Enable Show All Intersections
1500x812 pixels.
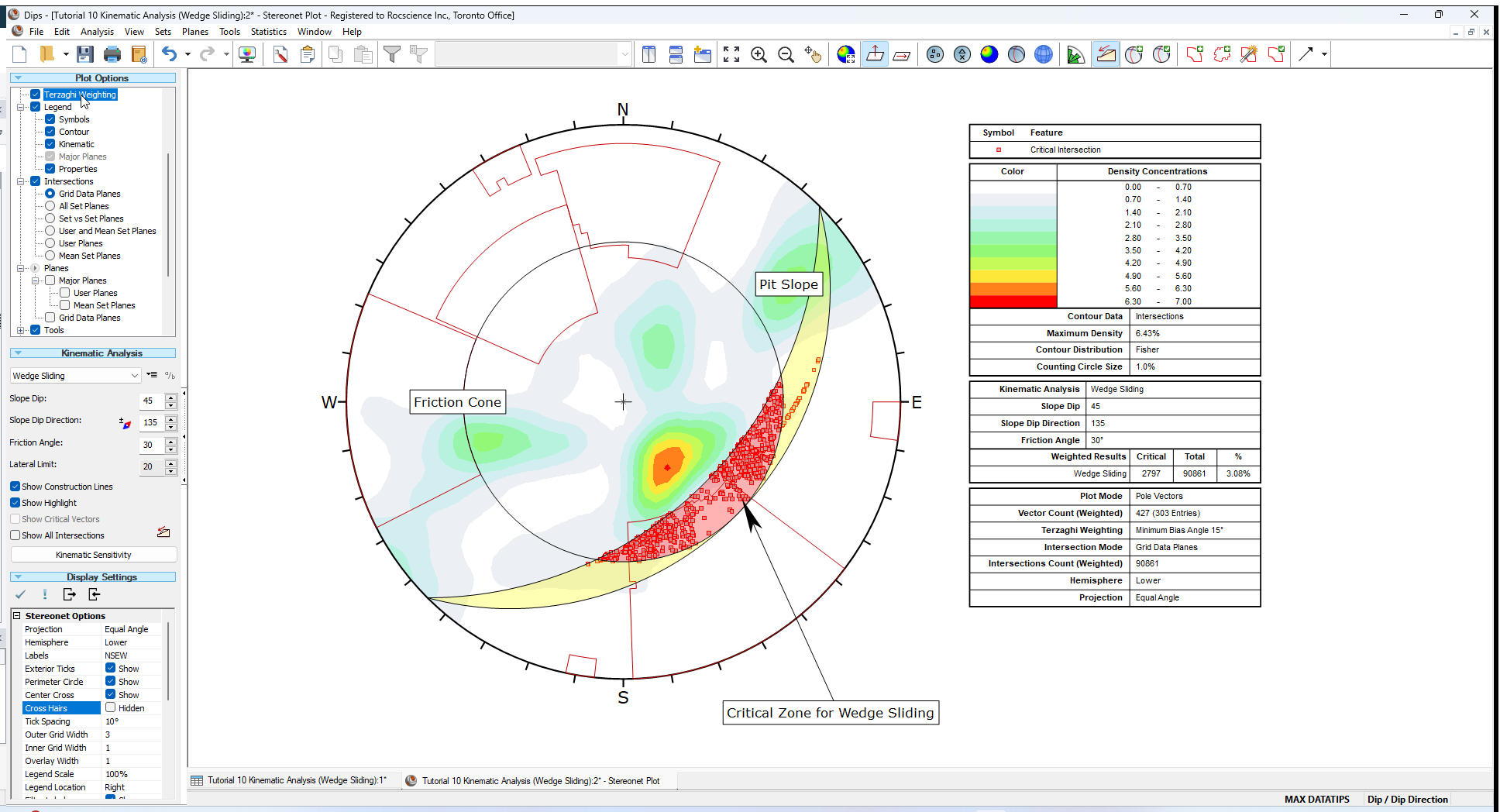coord(15,535)
